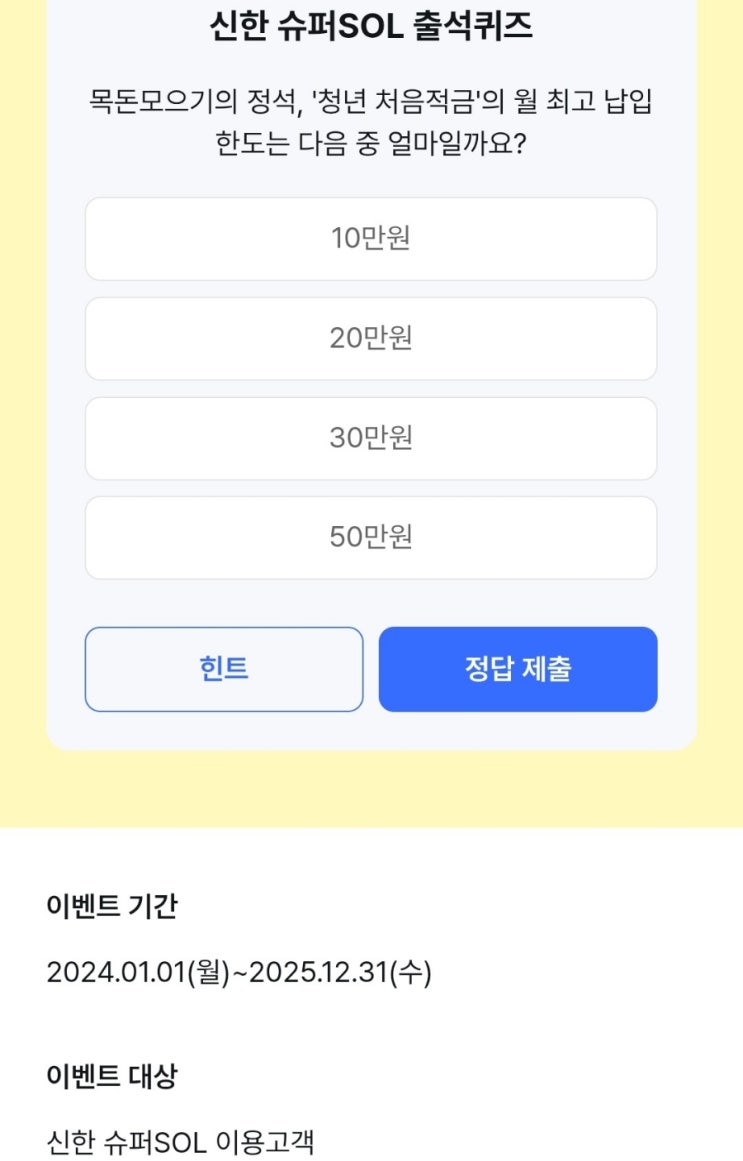Select the 10만원 answer option
The width and height of the screenshot is (743, 1161).
(371, 239)
